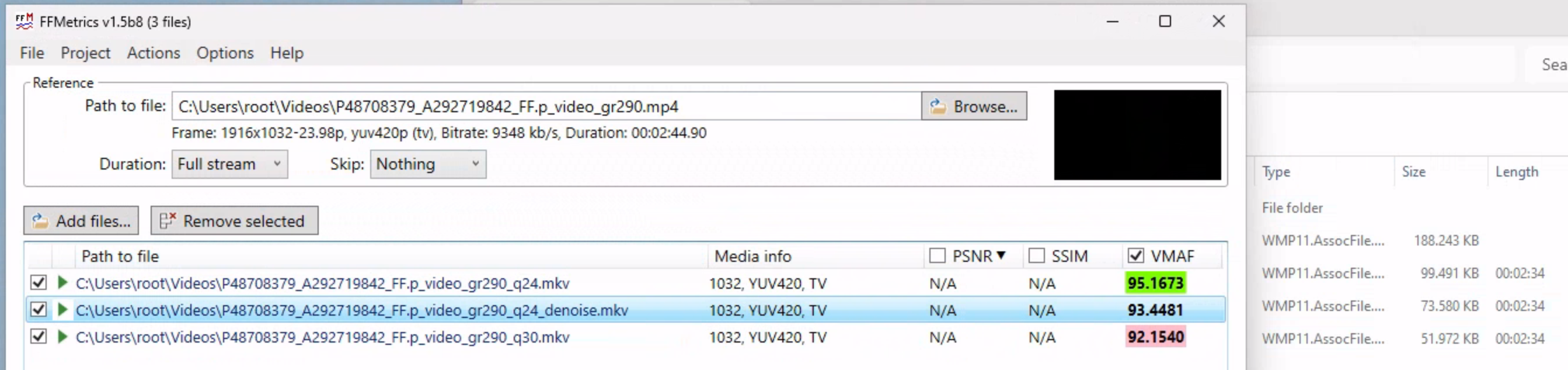Open the Skip Nothing dropdown
This screenshot has width=1568, height=370.
click(x=428, y=164)
